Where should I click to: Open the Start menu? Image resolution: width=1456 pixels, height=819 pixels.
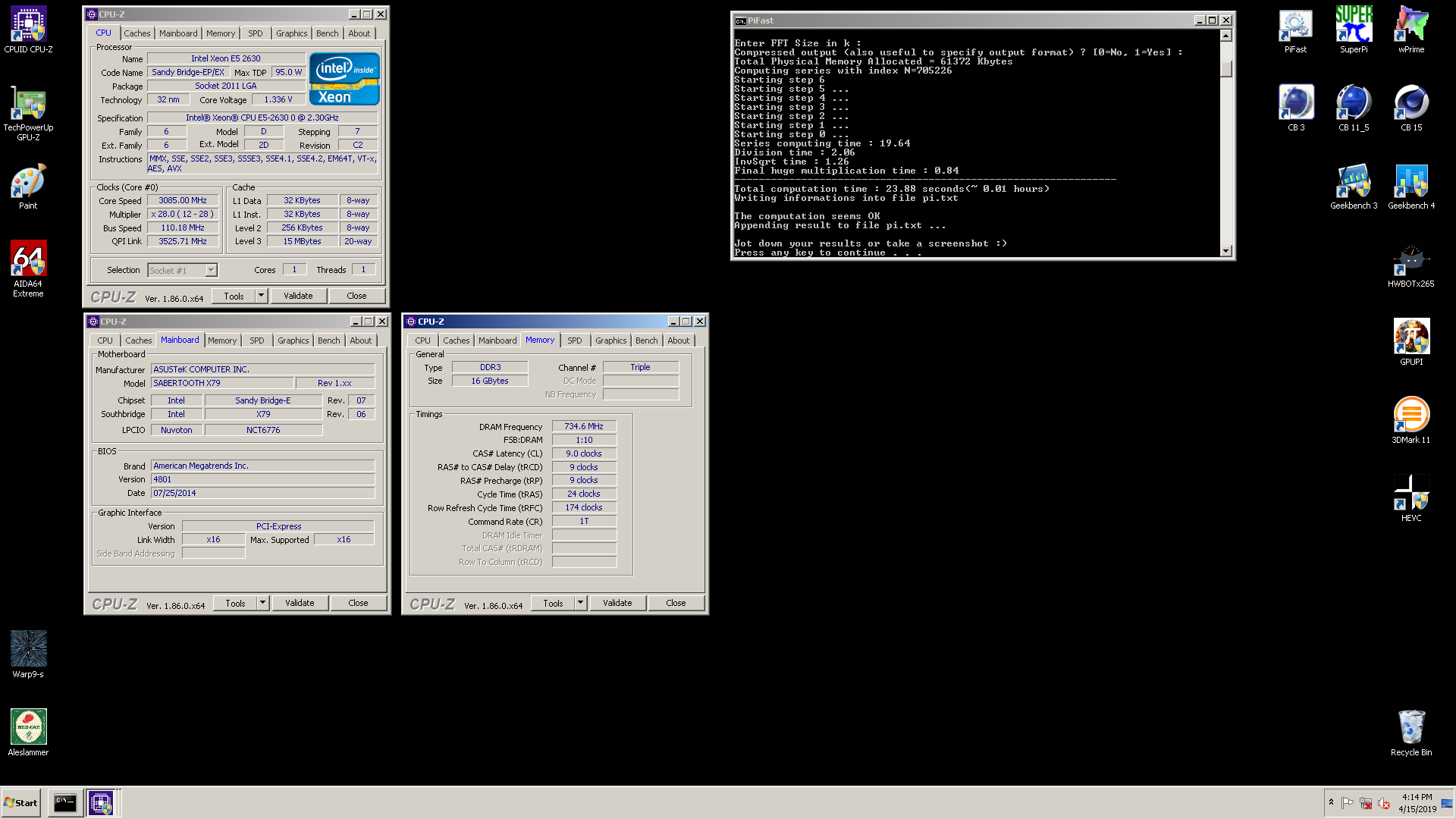point(21,803)
